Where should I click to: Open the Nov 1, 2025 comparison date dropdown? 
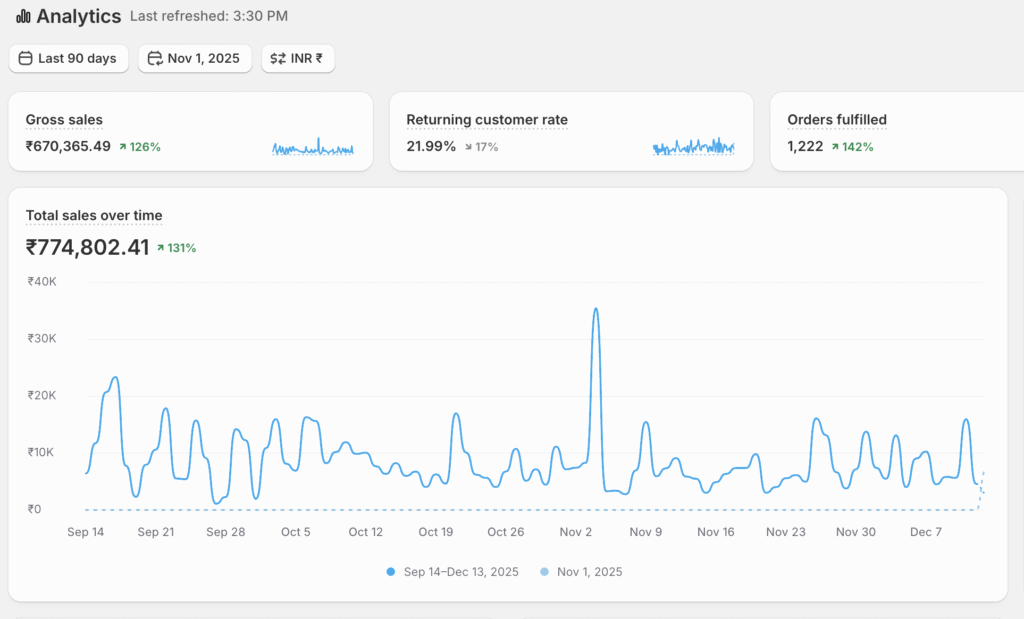pos(195,59)
